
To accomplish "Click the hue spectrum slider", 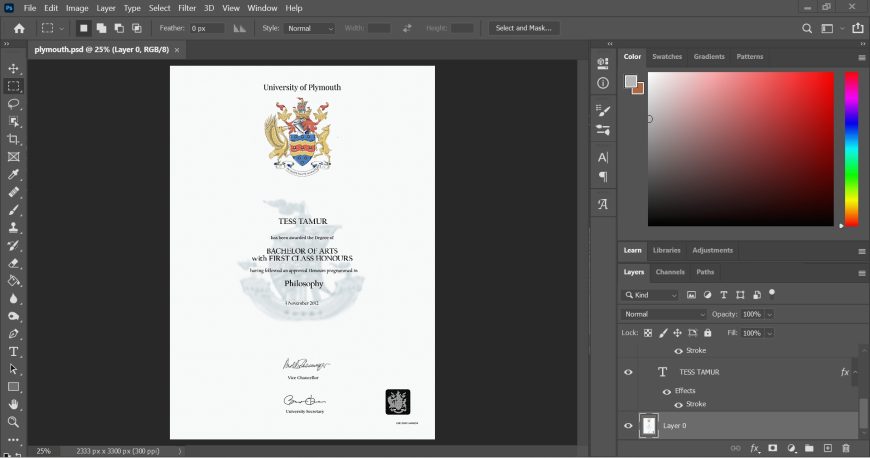I will point(851,149).
